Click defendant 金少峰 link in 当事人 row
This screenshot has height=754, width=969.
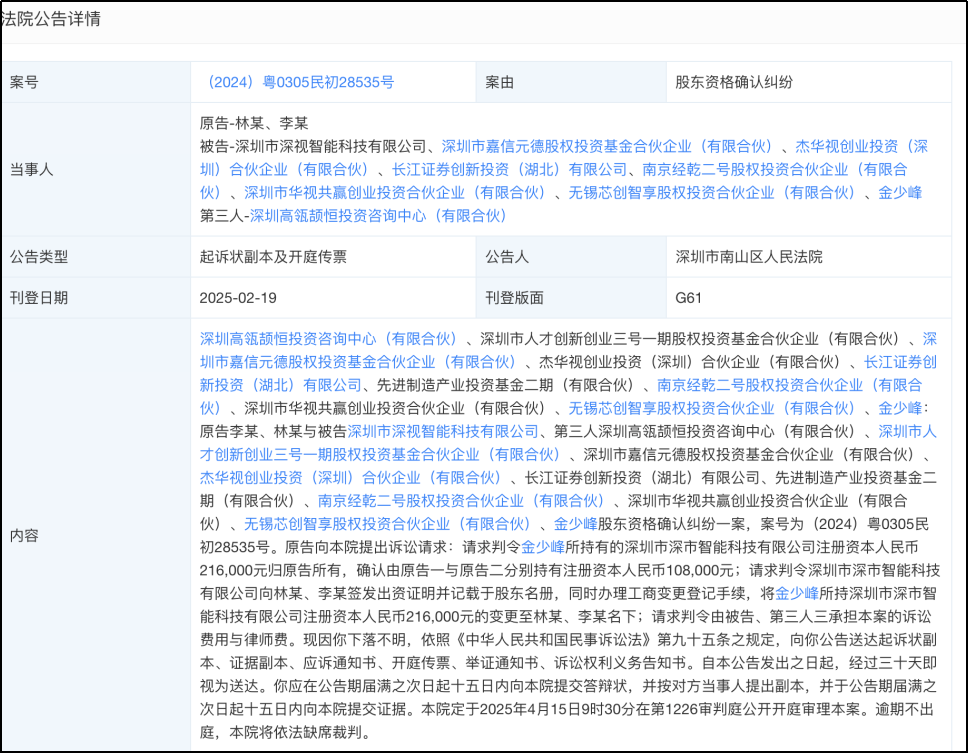tap(900, 192)
